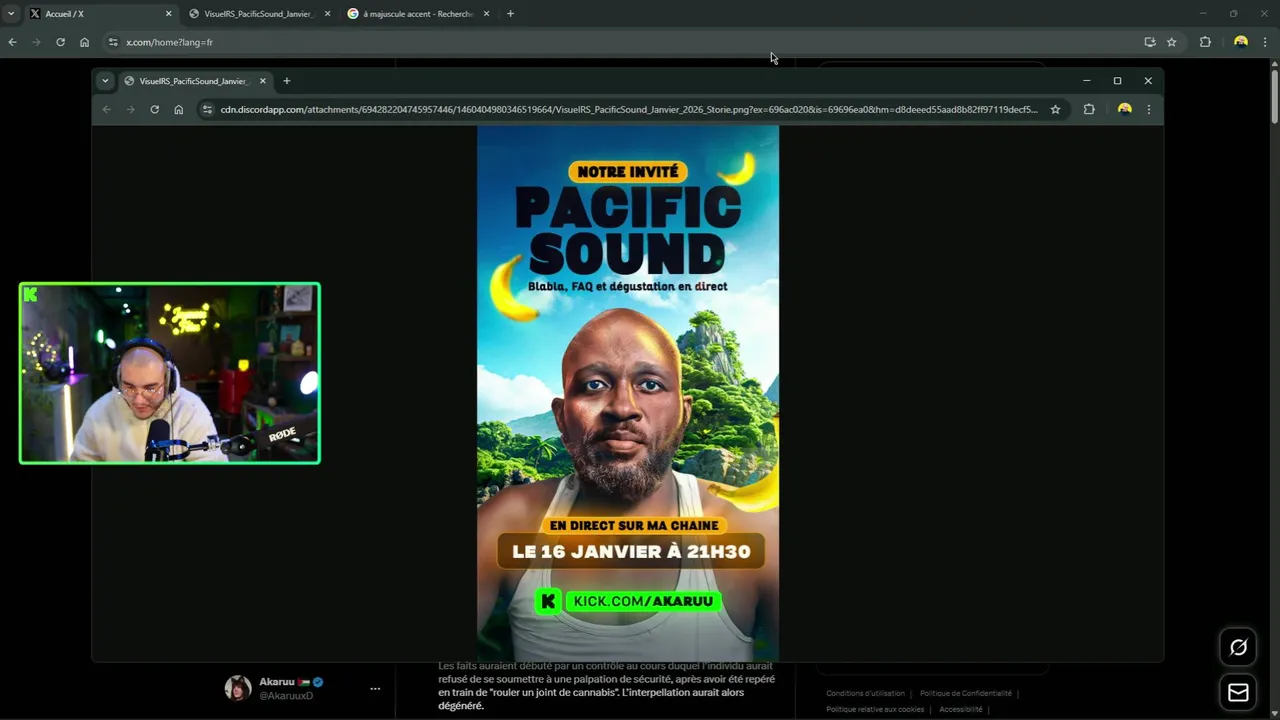1280x720 pixels.
Task: Open a new tab in the back window
Action: pyautogui.click(x=510, y=14)
